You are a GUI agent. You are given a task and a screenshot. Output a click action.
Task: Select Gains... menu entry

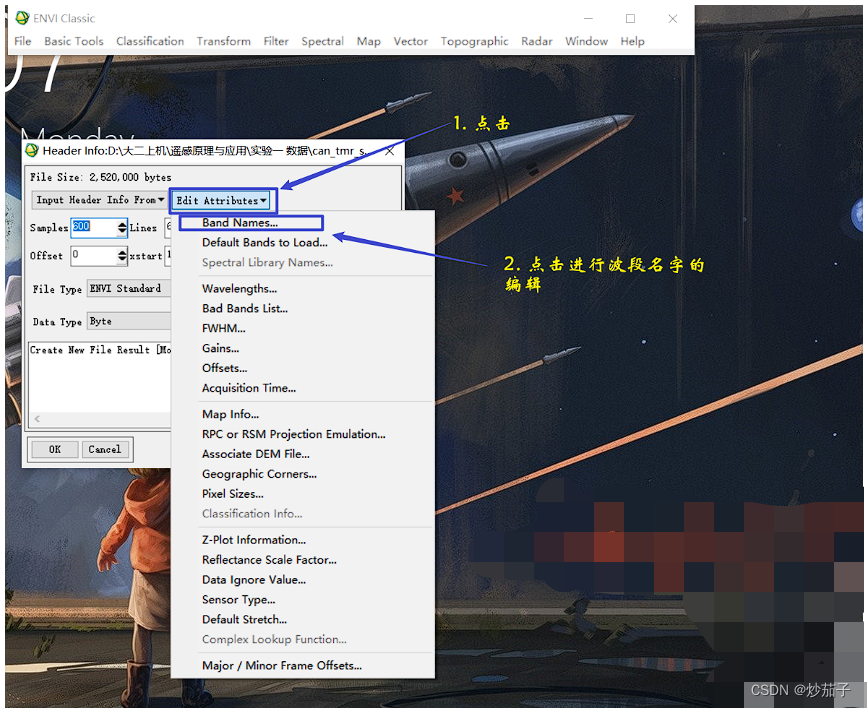pyautogui.click(x=221, y=348)
